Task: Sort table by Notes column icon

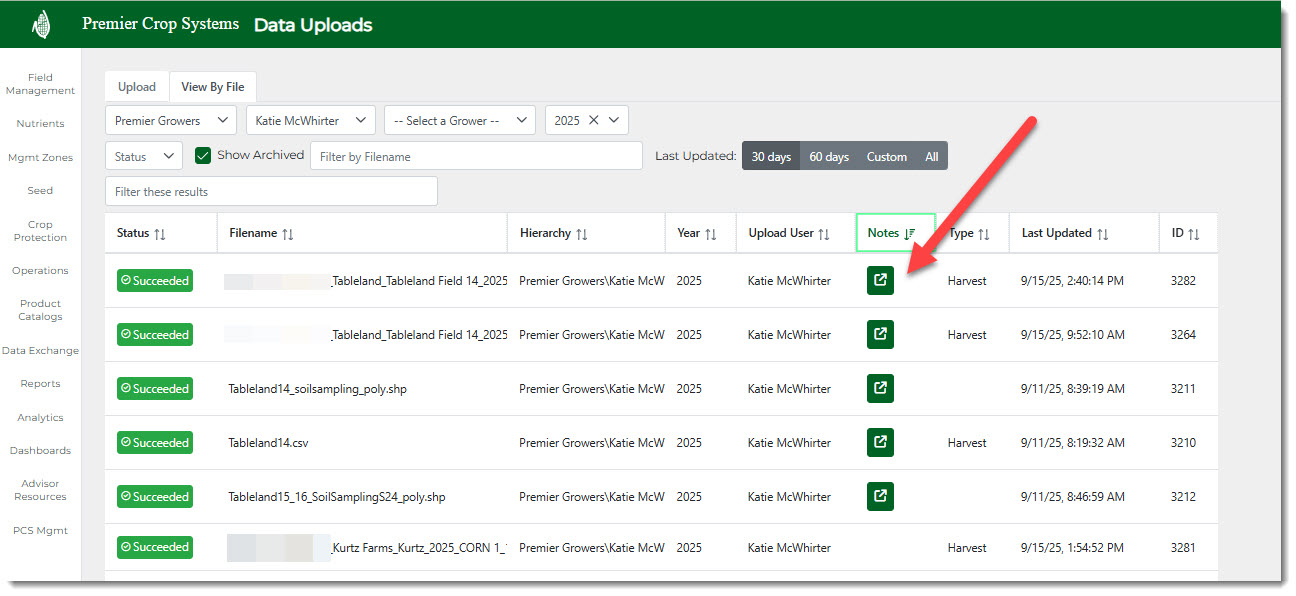Action: 909,234
